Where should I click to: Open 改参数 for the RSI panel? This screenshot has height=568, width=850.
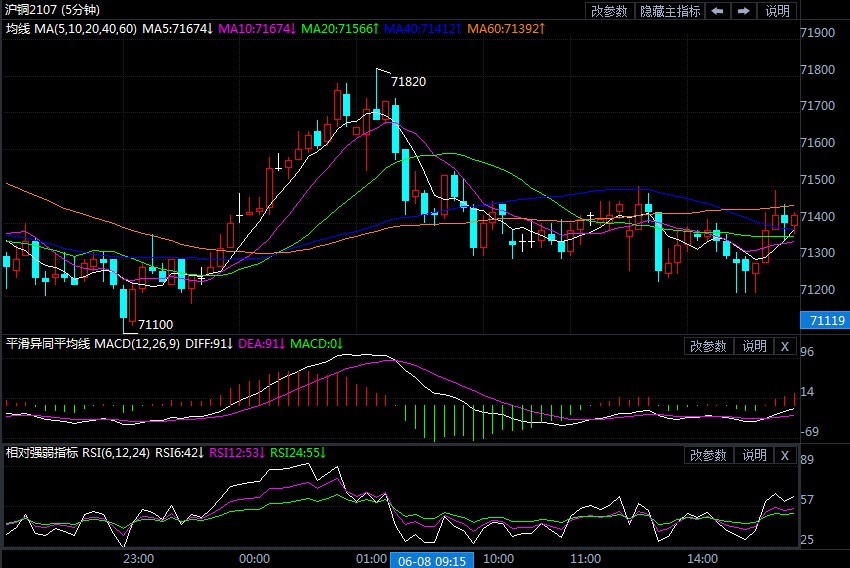point(709,455)
